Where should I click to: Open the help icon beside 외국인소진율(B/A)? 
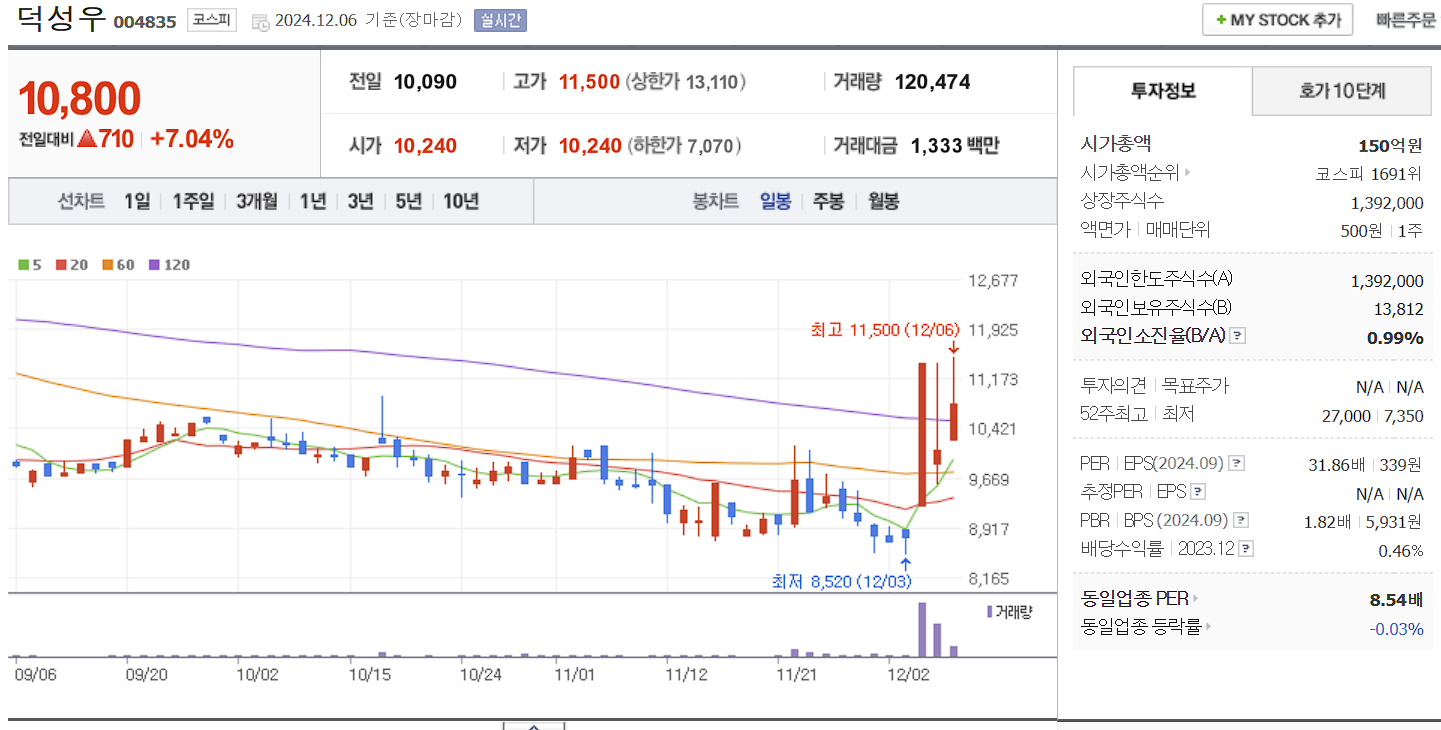coord(1237,336)
